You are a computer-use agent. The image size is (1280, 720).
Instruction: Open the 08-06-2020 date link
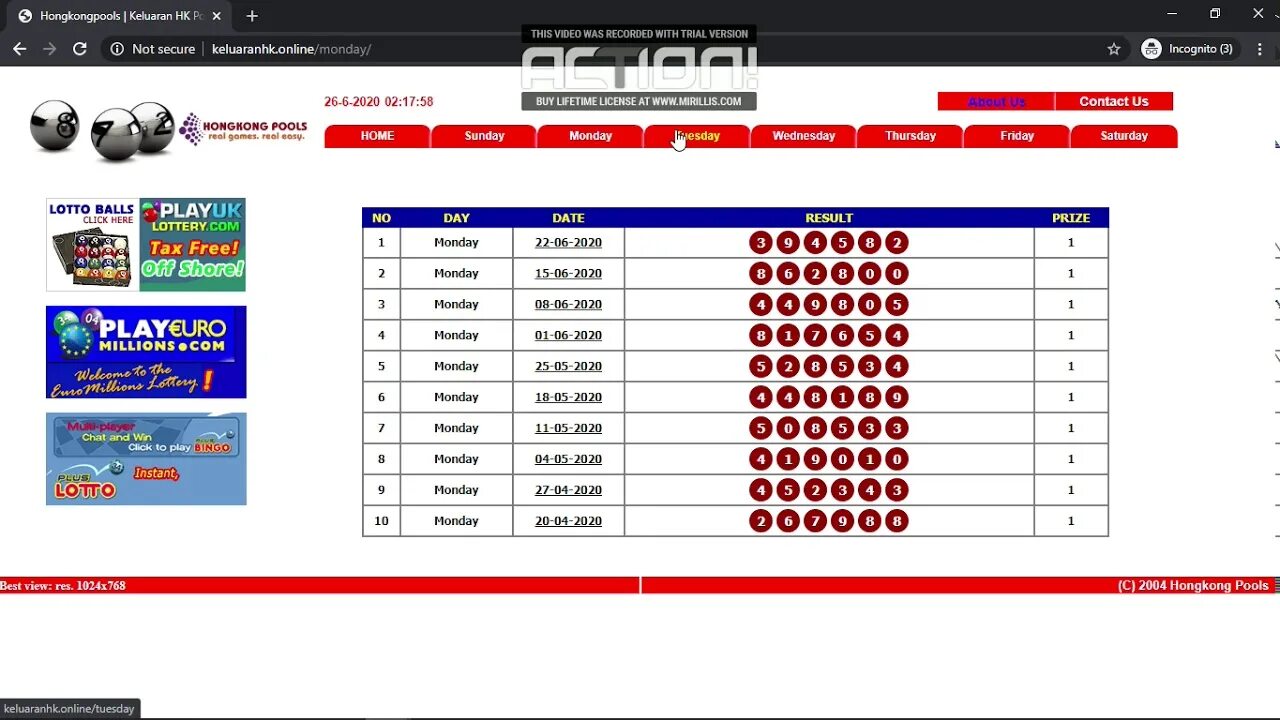(x=568, y=305)
